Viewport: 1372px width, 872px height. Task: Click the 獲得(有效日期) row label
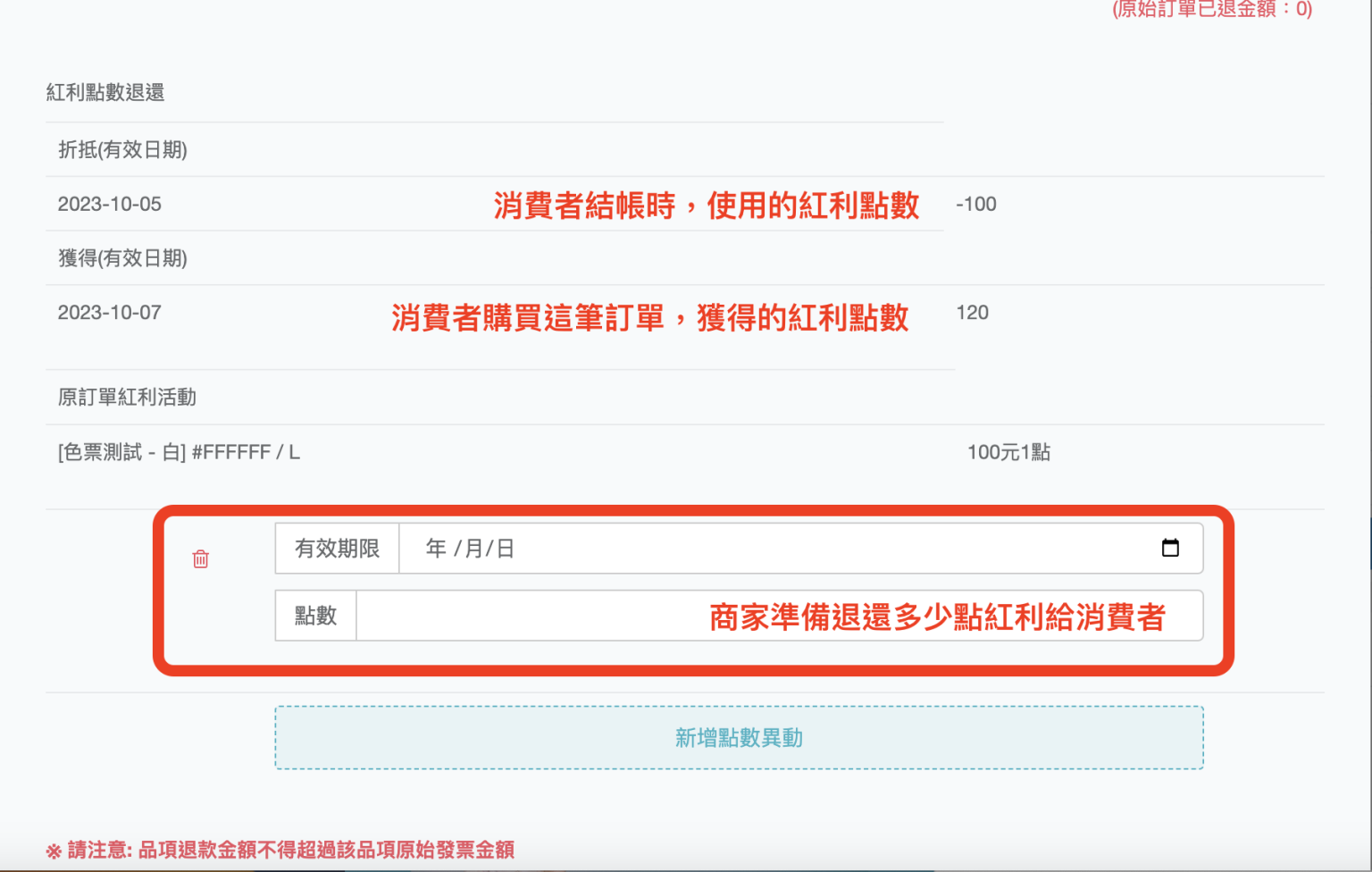[x=121, y=258]
